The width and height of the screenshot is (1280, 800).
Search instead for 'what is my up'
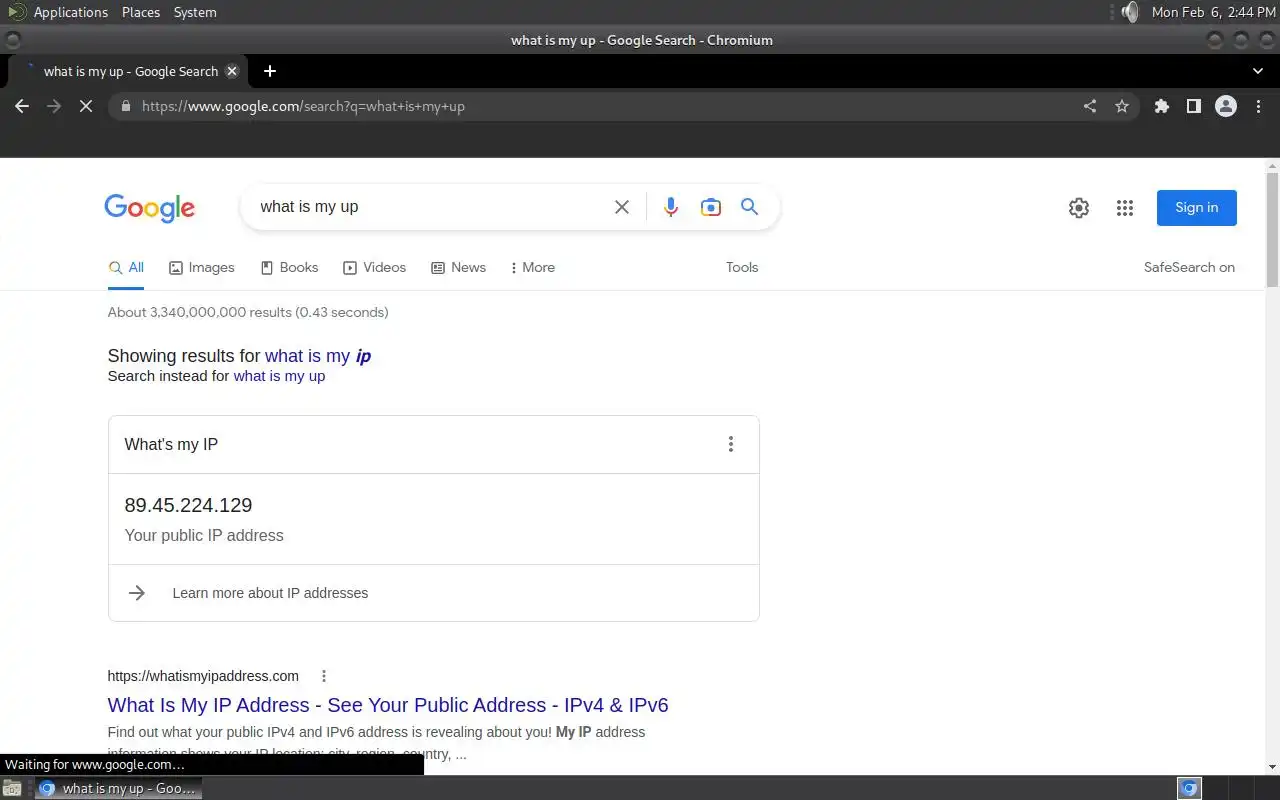point(279,376)
